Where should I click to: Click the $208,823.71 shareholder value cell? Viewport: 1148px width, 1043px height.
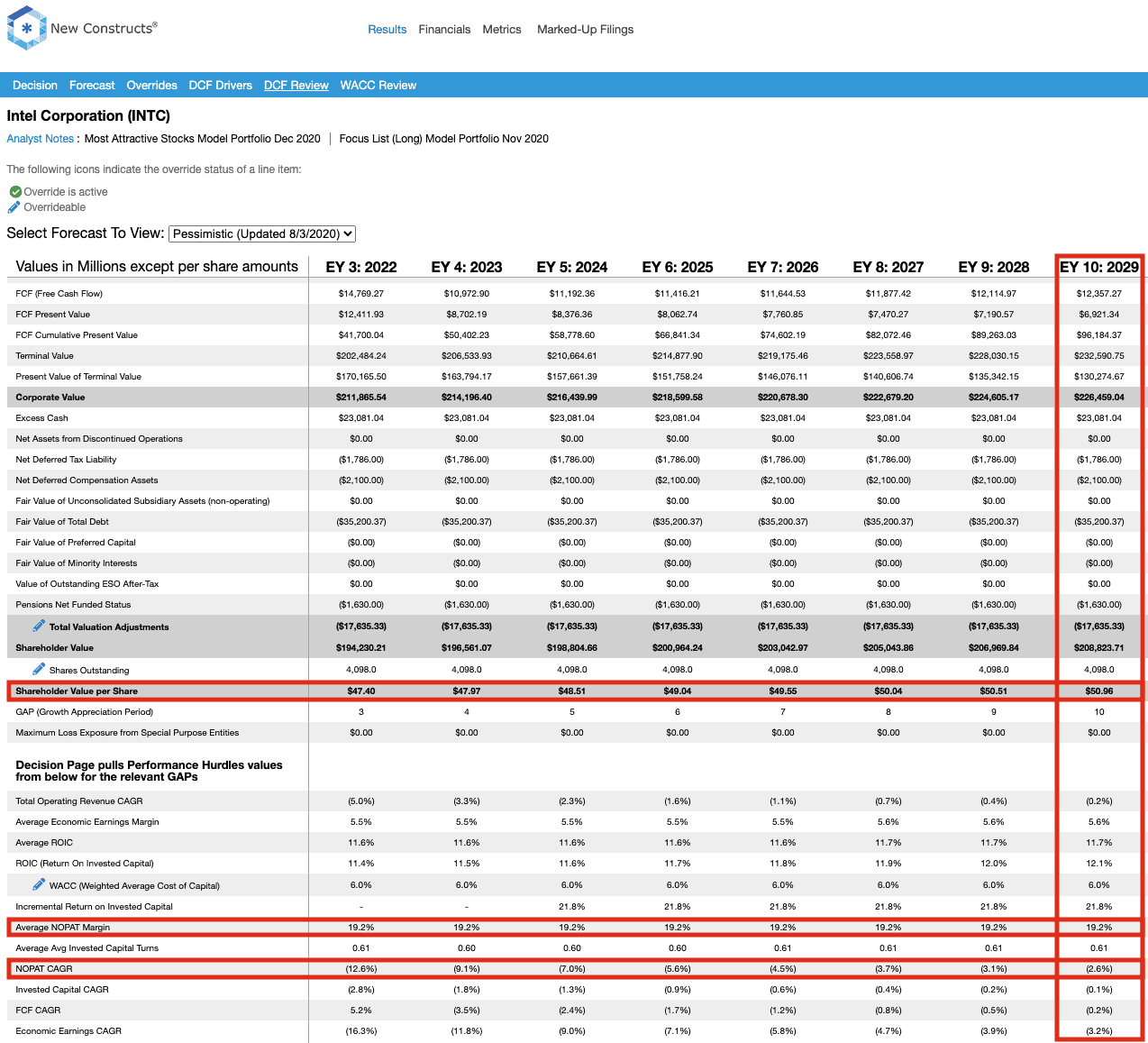click(x=1099, y=648)
